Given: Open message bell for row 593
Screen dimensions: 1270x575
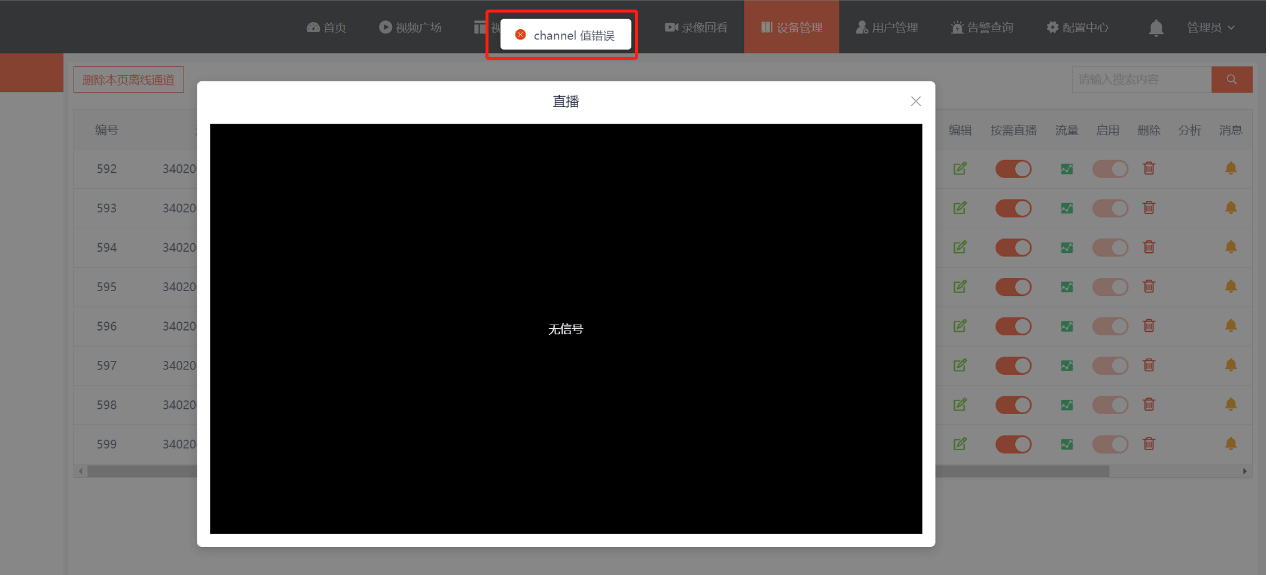Looking at the screenshot, I should pos(1231,207).
